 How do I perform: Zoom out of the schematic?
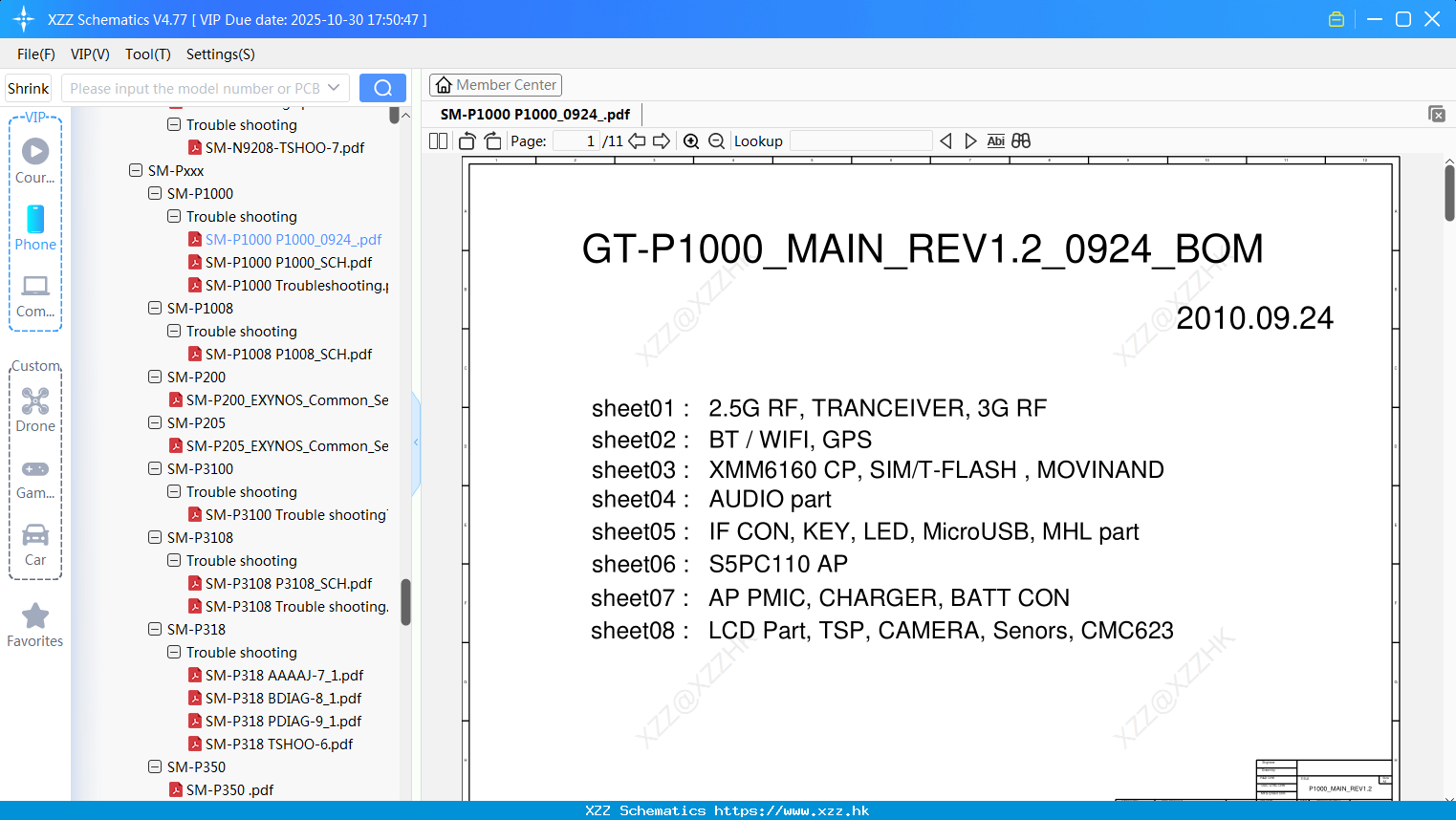tap(717, 140)
